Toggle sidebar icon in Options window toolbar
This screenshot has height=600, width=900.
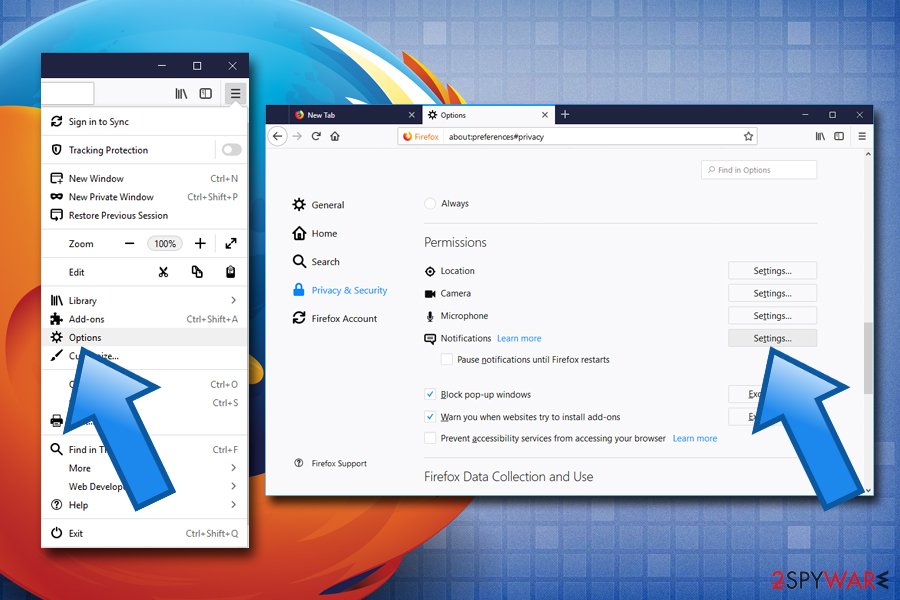839,136
